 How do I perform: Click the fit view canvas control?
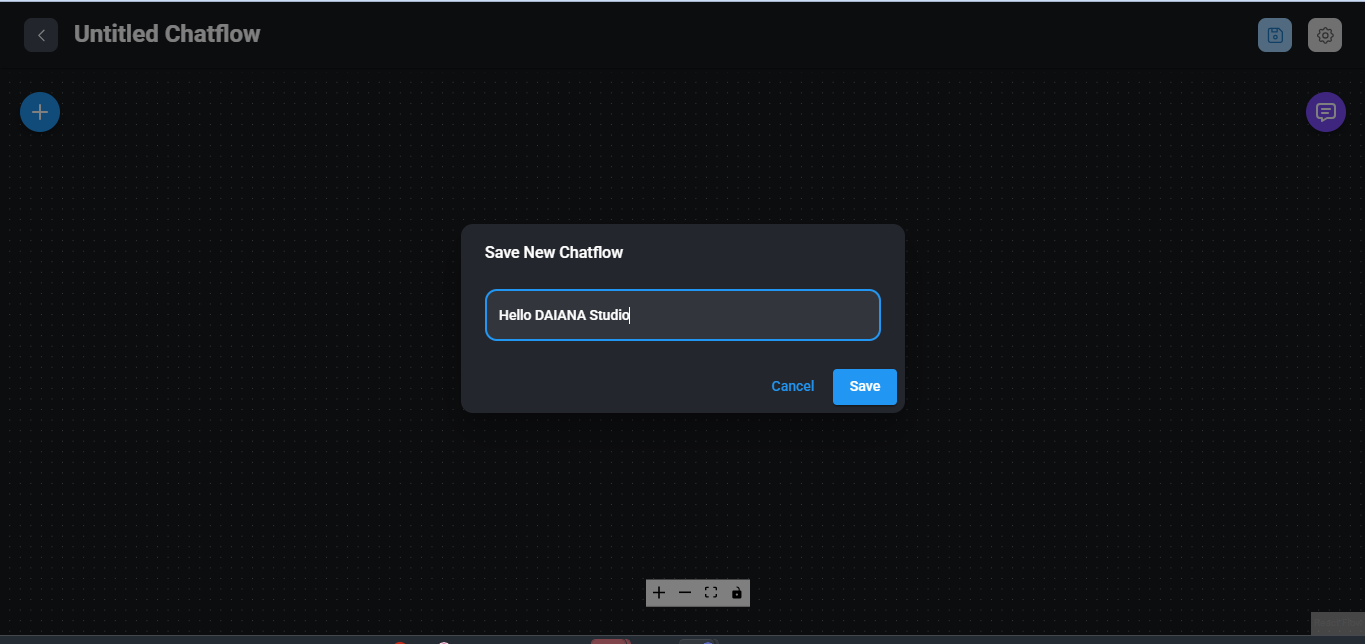click(x=711, y=593)
